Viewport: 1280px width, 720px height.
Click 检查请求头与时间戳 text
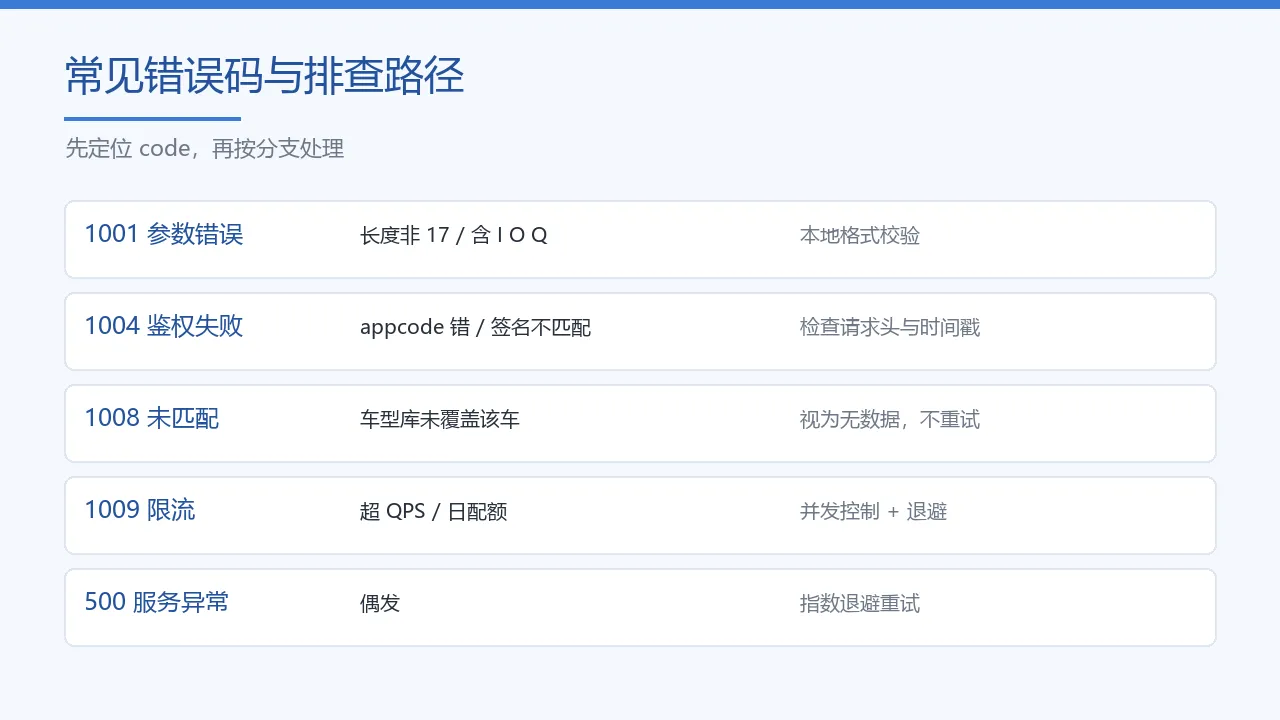click(890, 328)
